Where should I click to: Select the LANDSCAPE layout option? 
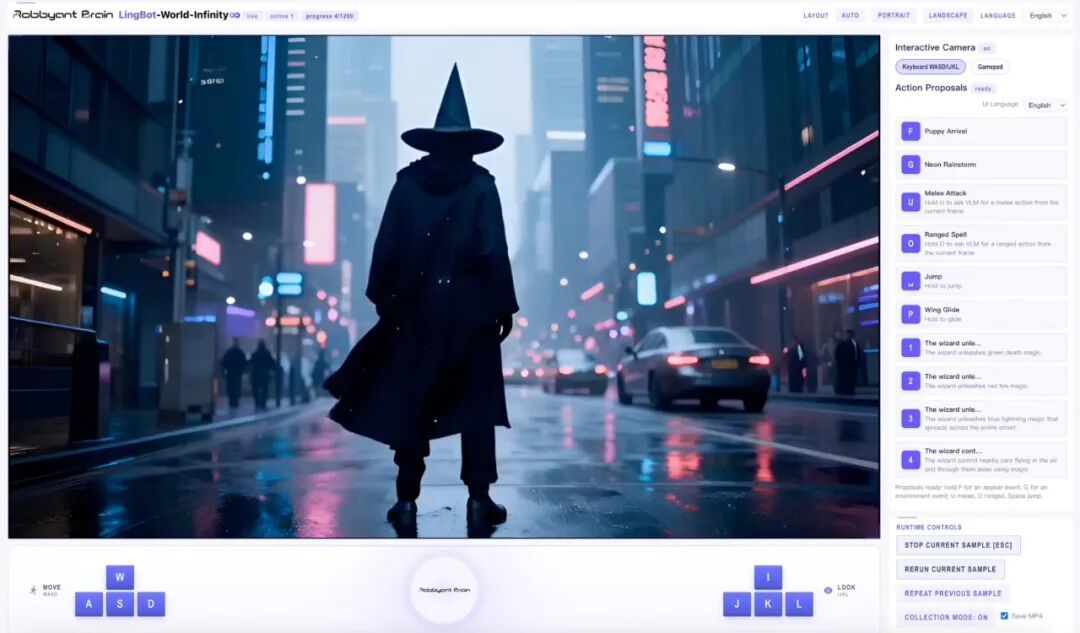point(948,15)
